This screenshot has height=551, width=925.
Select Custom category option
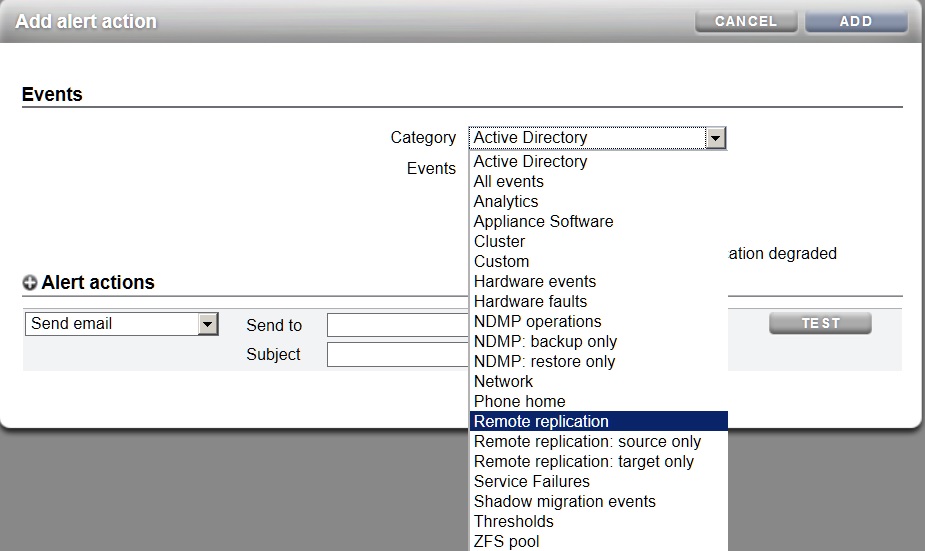(599, 261)
